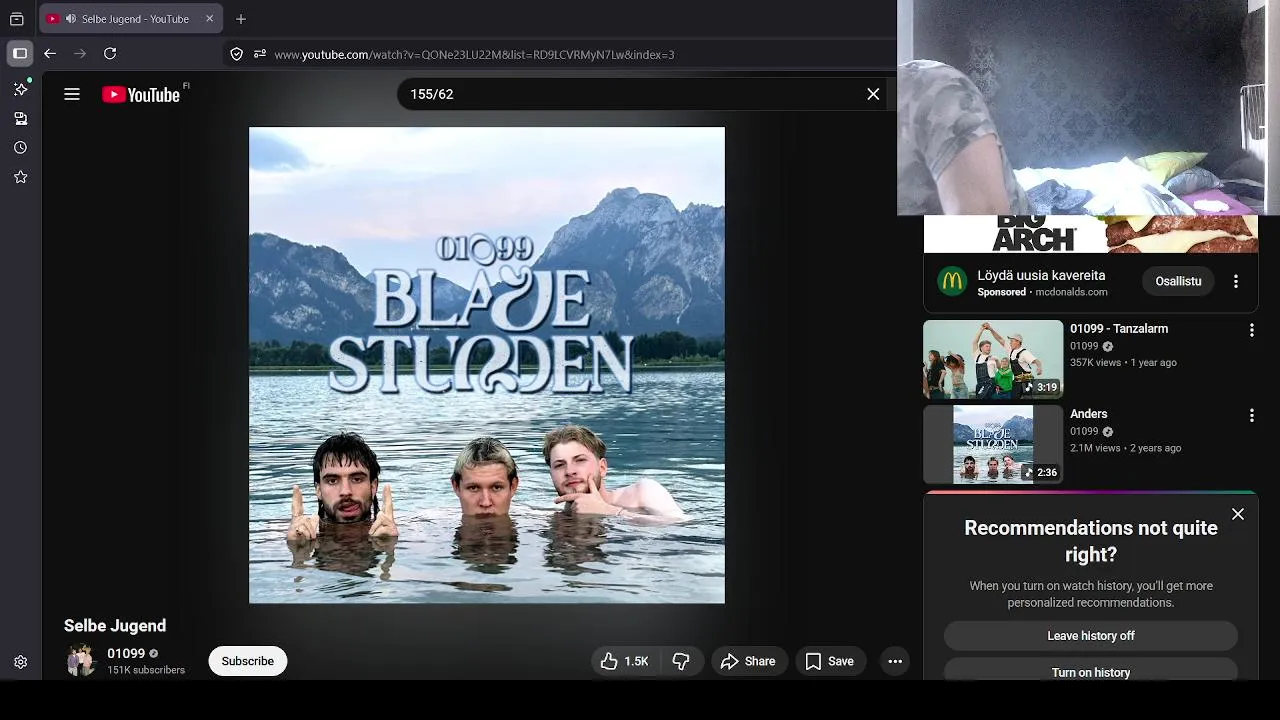View site security shield info
The image size is (1280, 720).
[x=237, y=54]
